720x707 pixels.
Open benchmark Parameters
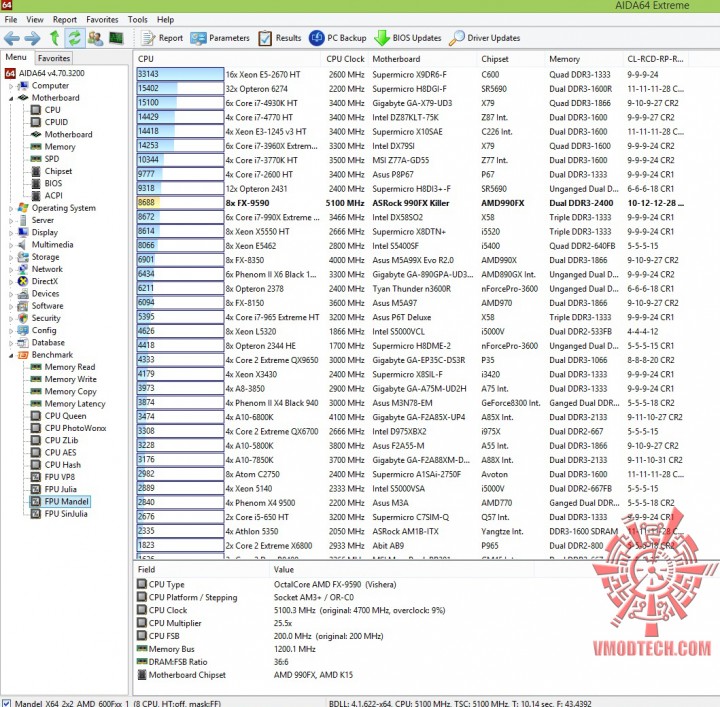click(220, 38)
